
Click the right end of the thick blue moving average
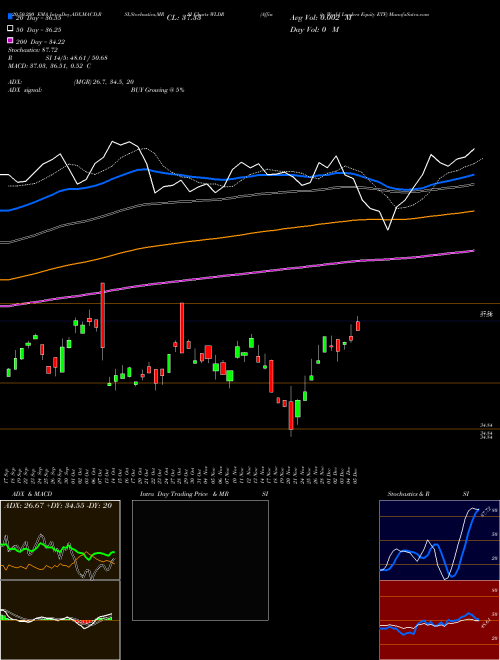click(473, 175)
